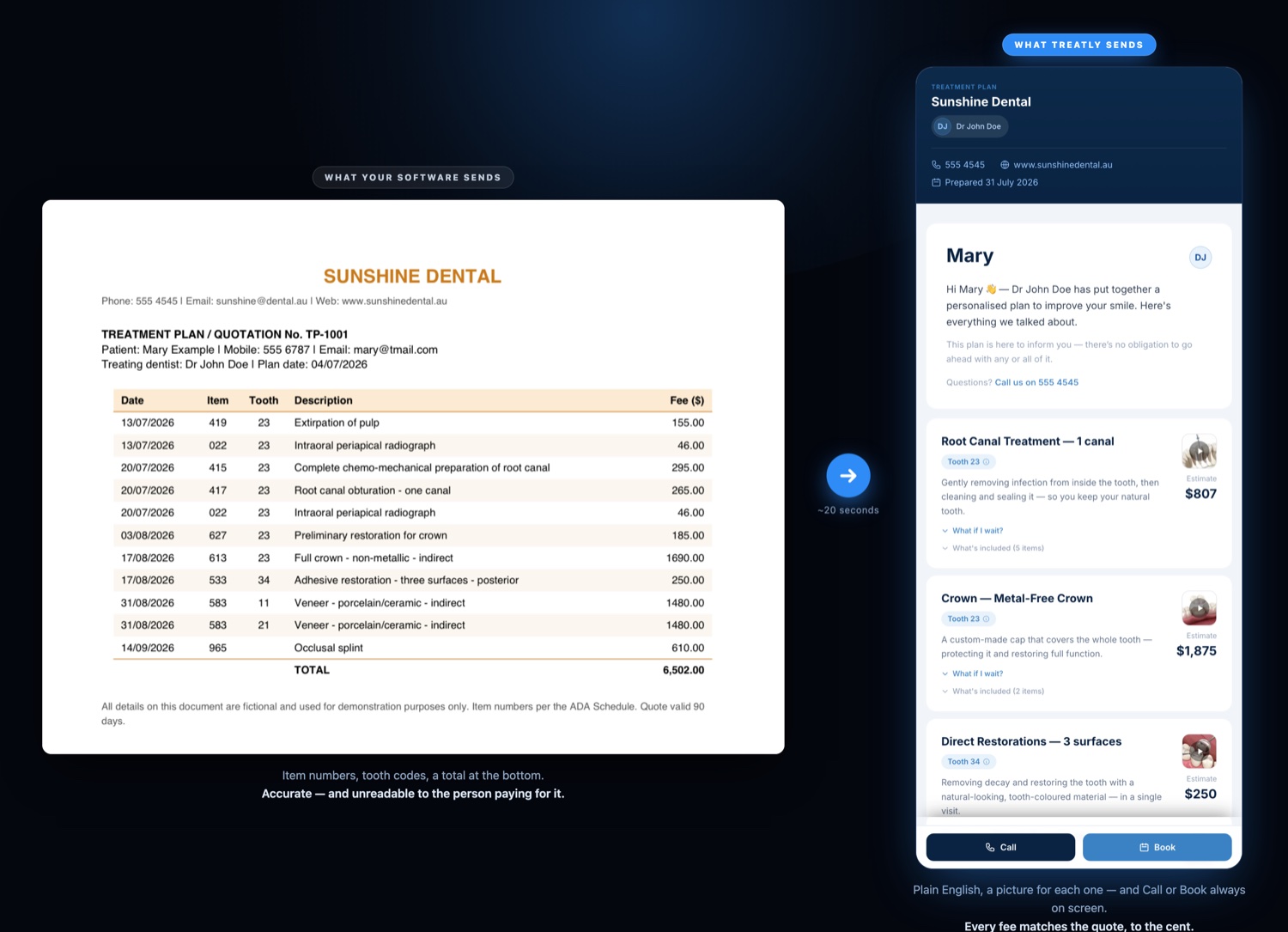The height and width of the screenshot is (932, 1288).
Task: Click the Book button
Action: click(1157, 847)
